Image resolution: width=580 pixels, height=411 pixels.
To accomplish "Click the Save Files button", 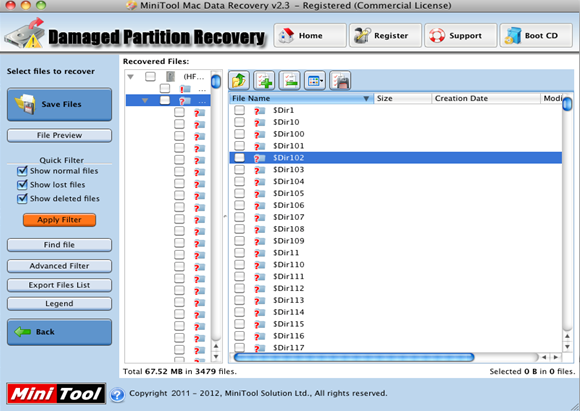I will [59, 104].
